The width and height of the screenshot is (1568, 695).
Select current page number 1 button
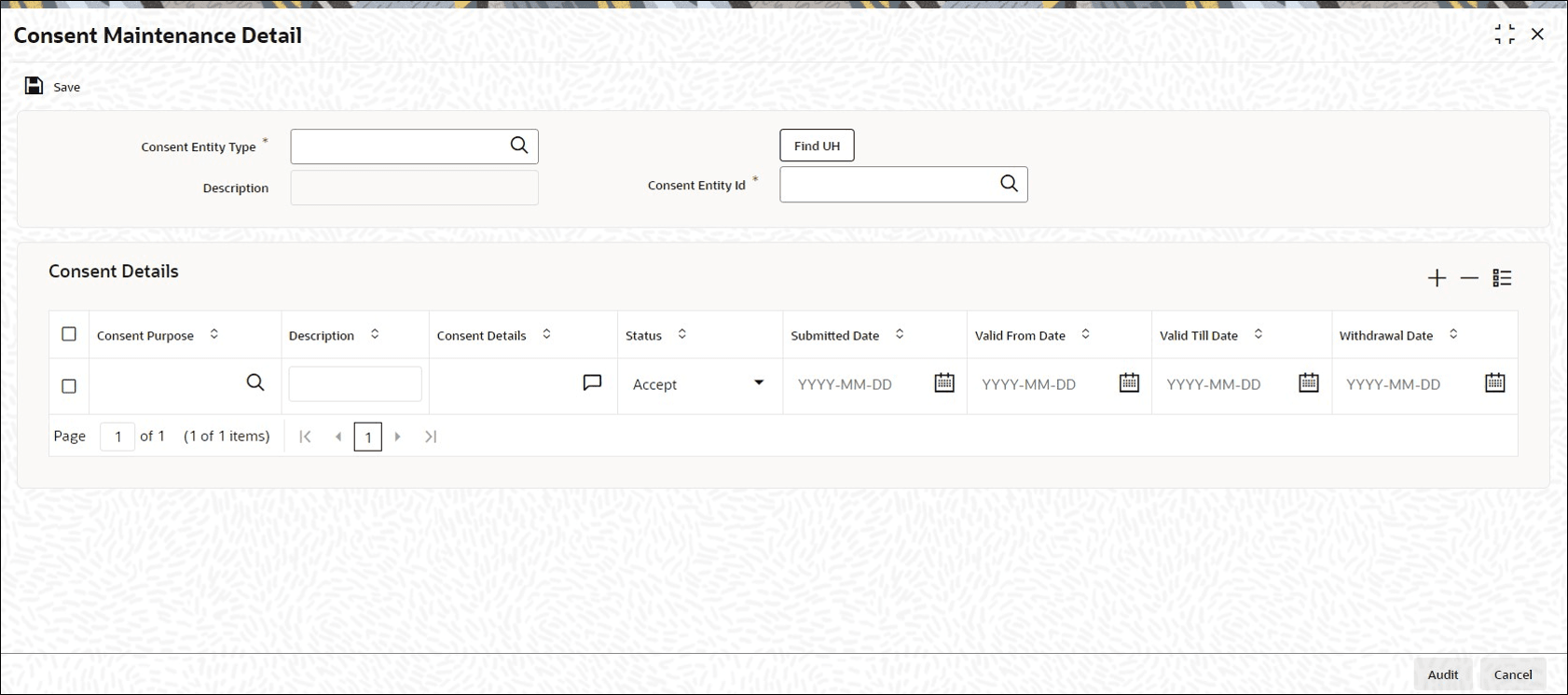(x=368, y=437)
